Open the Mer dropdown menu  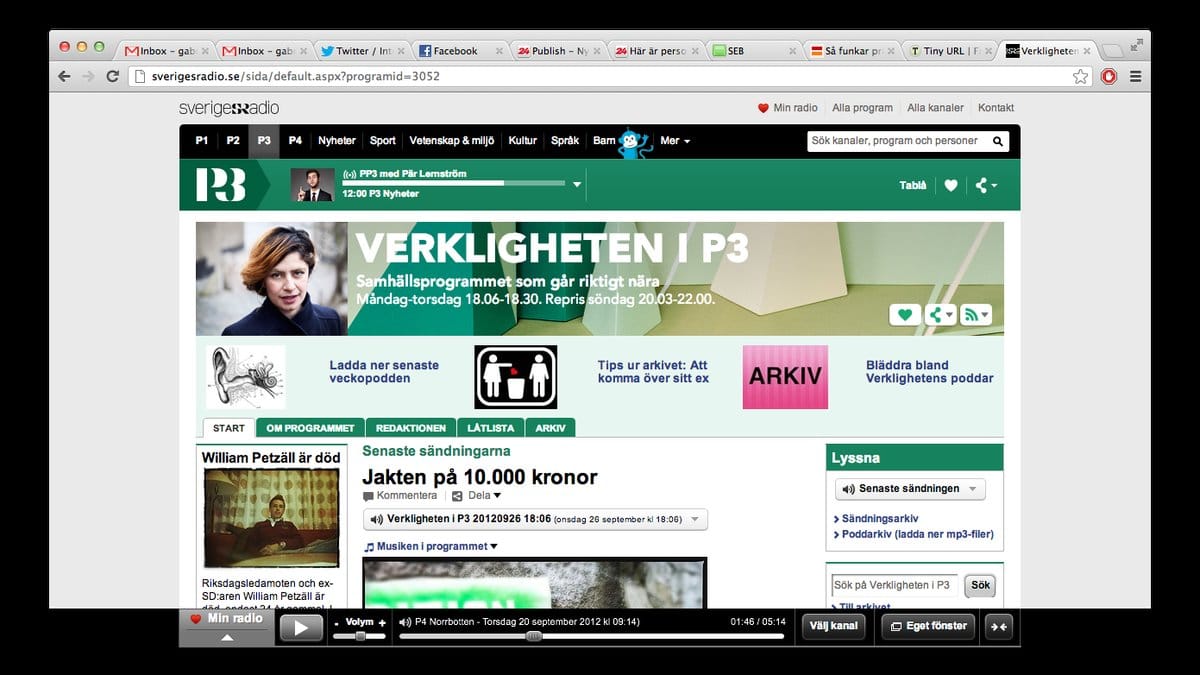(675, 141)
